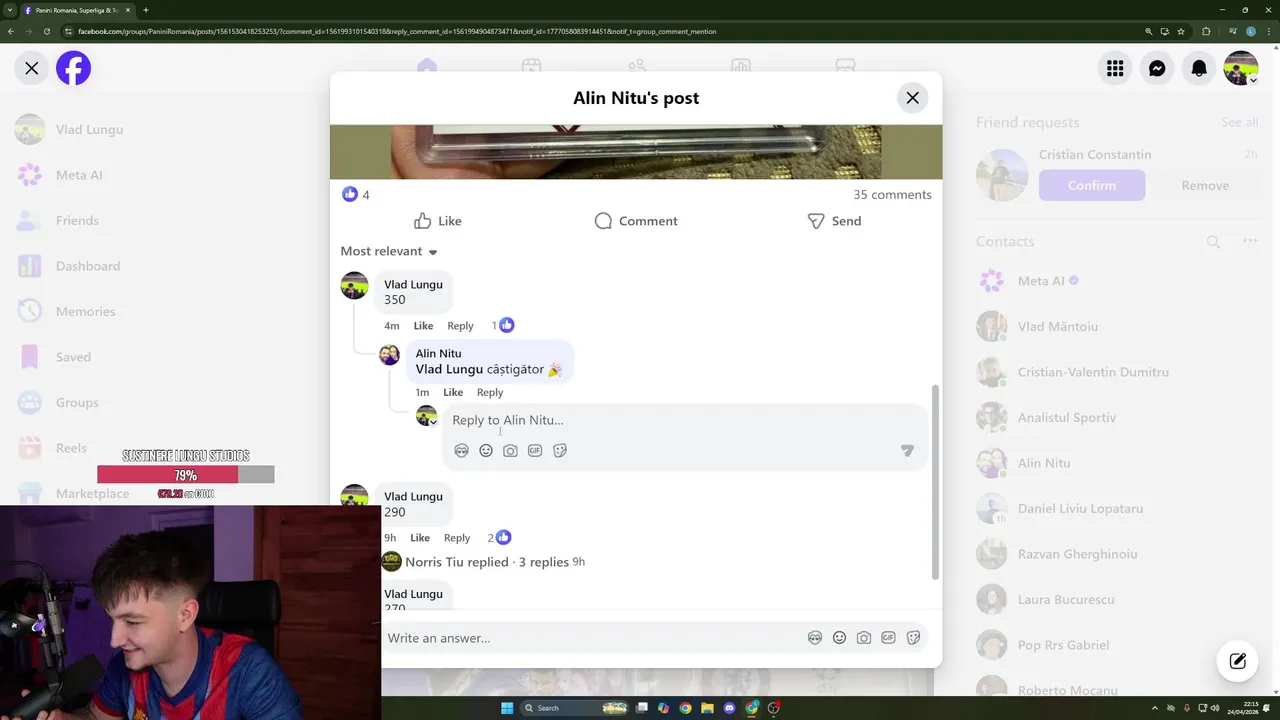Close the post view with X icon
1280x720 pixels.
click(x=32, y=68)
